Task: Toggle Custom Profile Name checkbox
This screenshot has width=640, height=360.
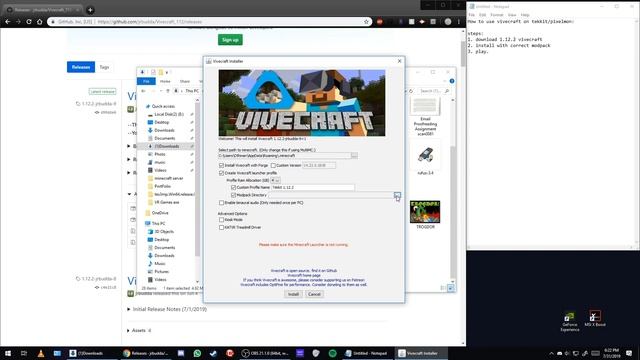Action: [x=233, y=187]
